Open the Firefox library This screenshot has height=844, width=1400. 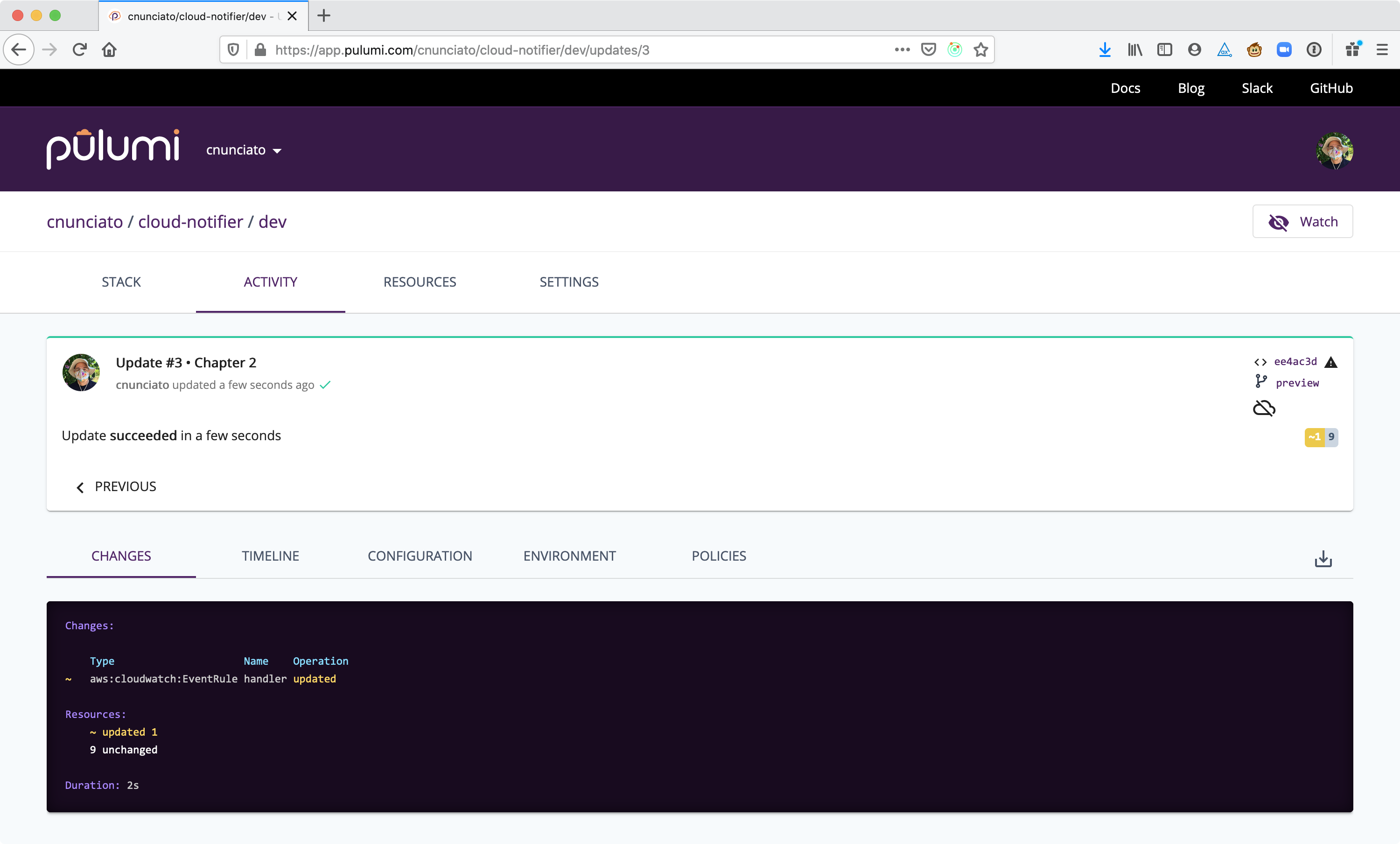tap(1134, 50)
